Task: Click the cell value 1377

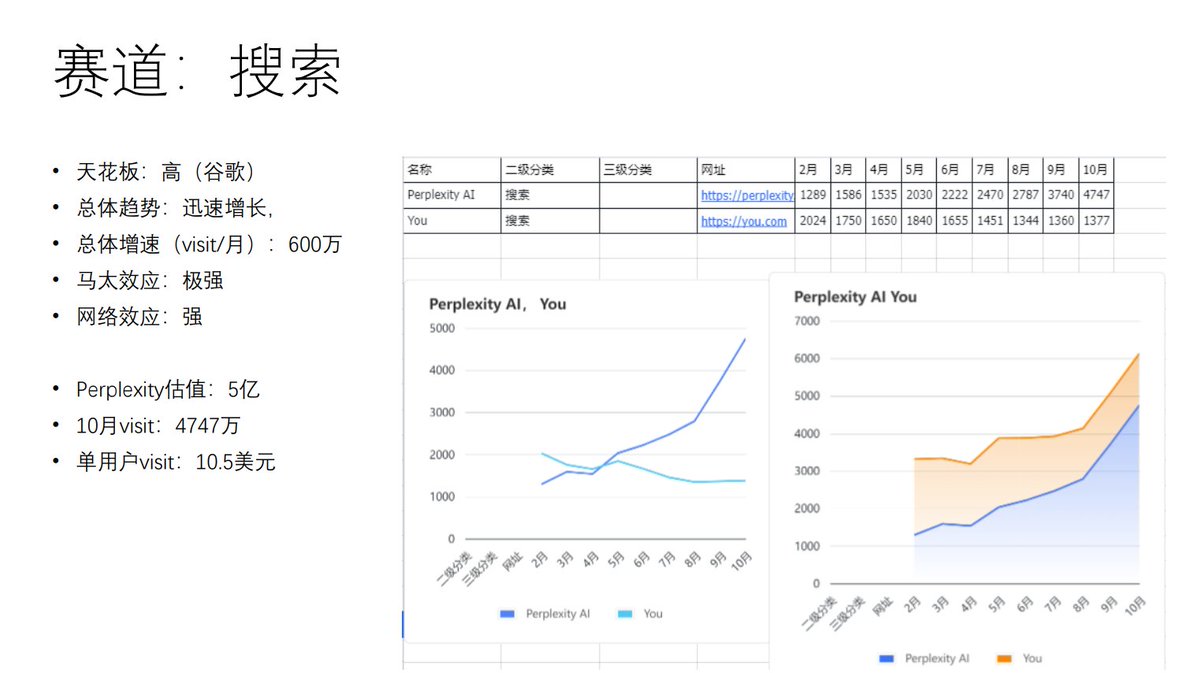Action: [x=1096, y=221]
